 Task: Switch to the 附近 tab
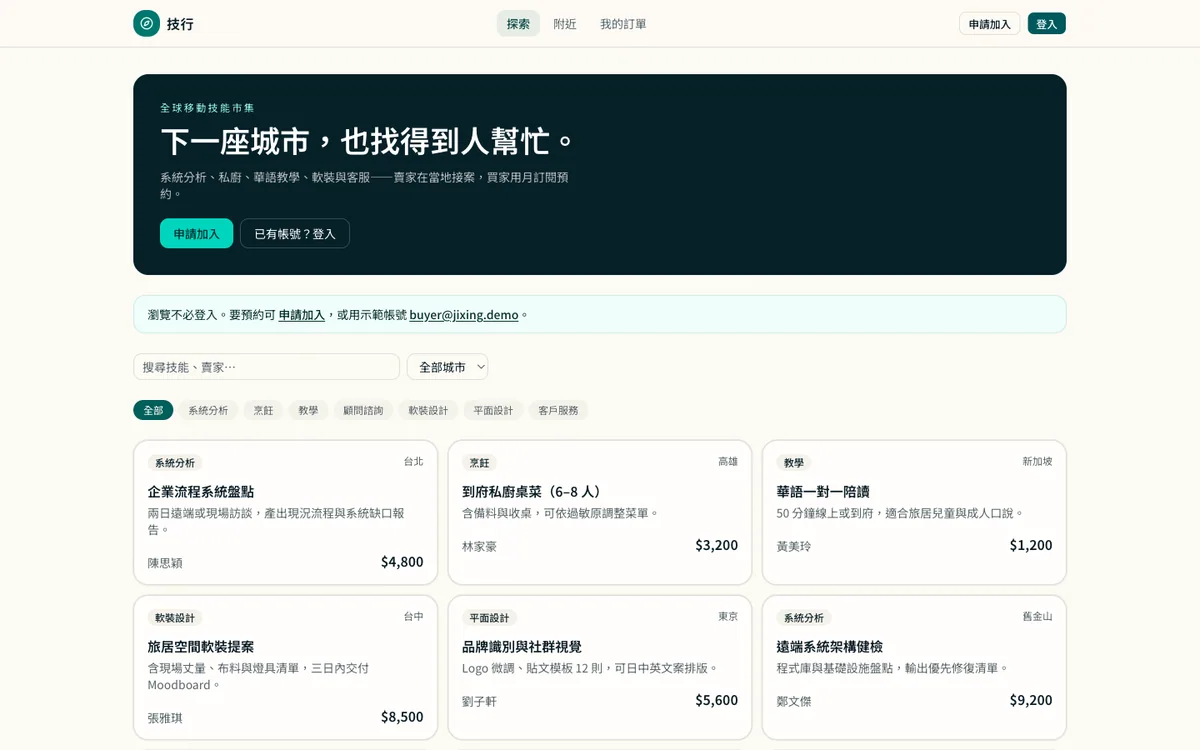coord(565,23)
